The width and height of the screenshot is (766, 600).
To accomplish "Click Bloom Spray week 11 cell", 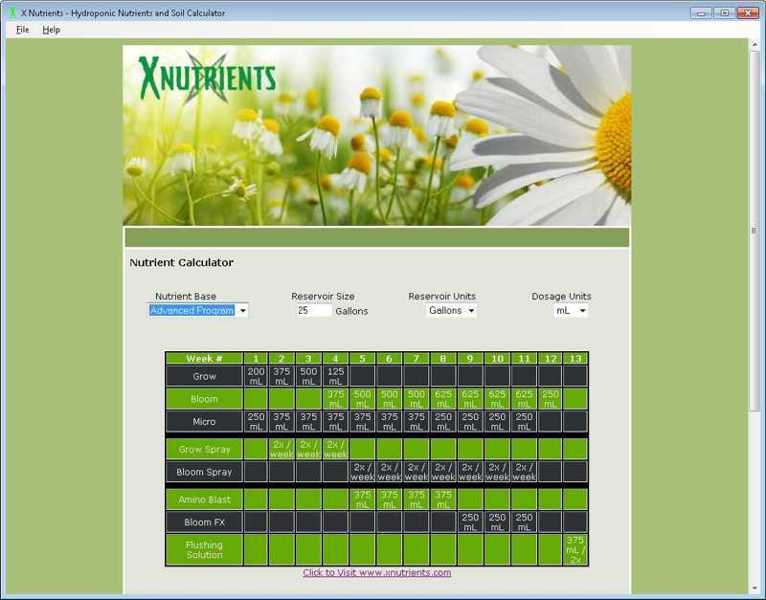I will coord(524,472).
